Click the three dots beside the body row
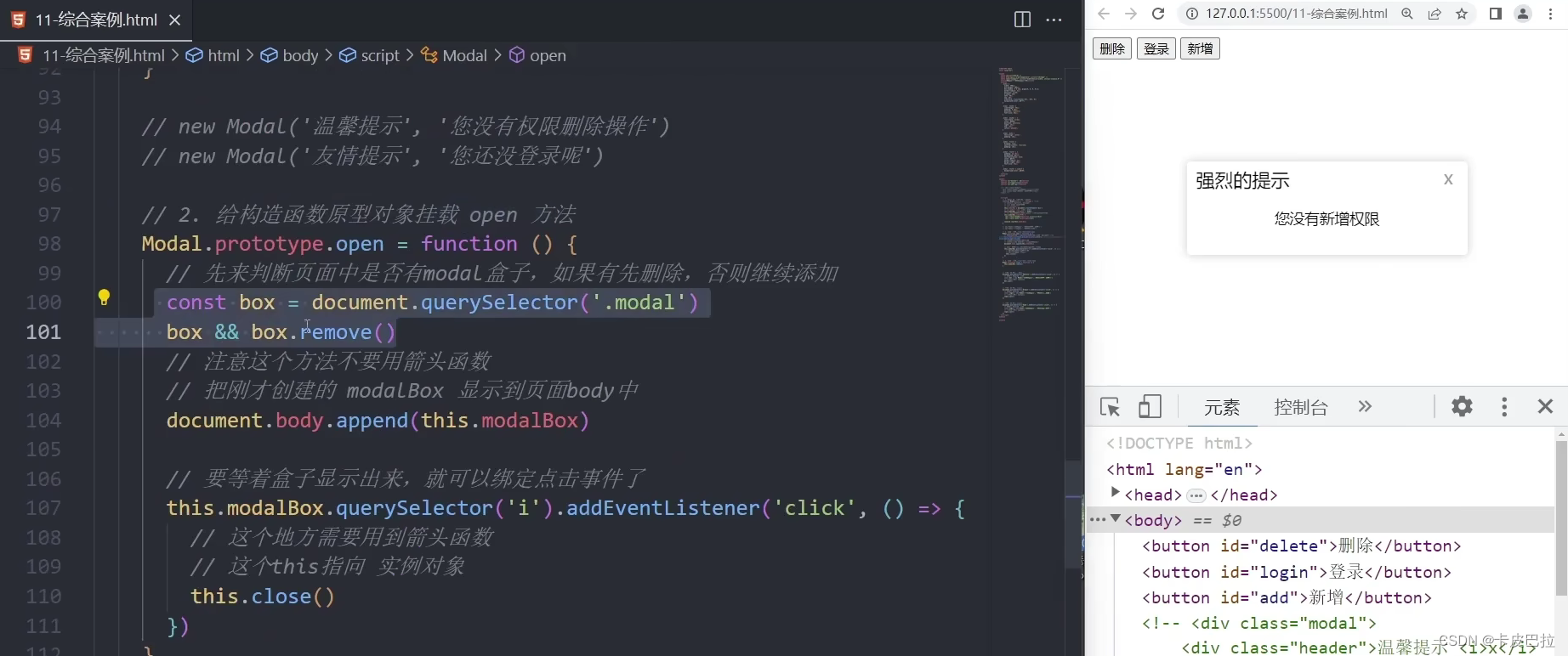The height and width of the screenshot is (656, 1568). point(1097,520)
